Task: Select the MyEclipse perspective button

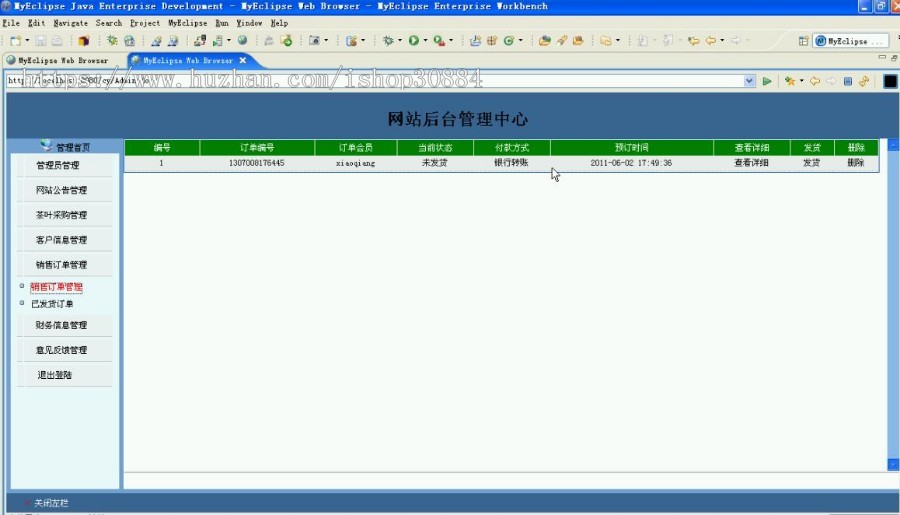Action: point(849,41)
